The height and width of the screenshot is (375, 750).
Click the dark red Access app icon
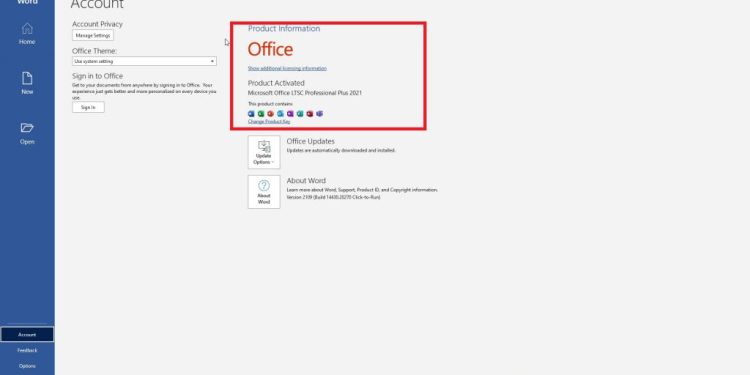[x=309, y=114]
